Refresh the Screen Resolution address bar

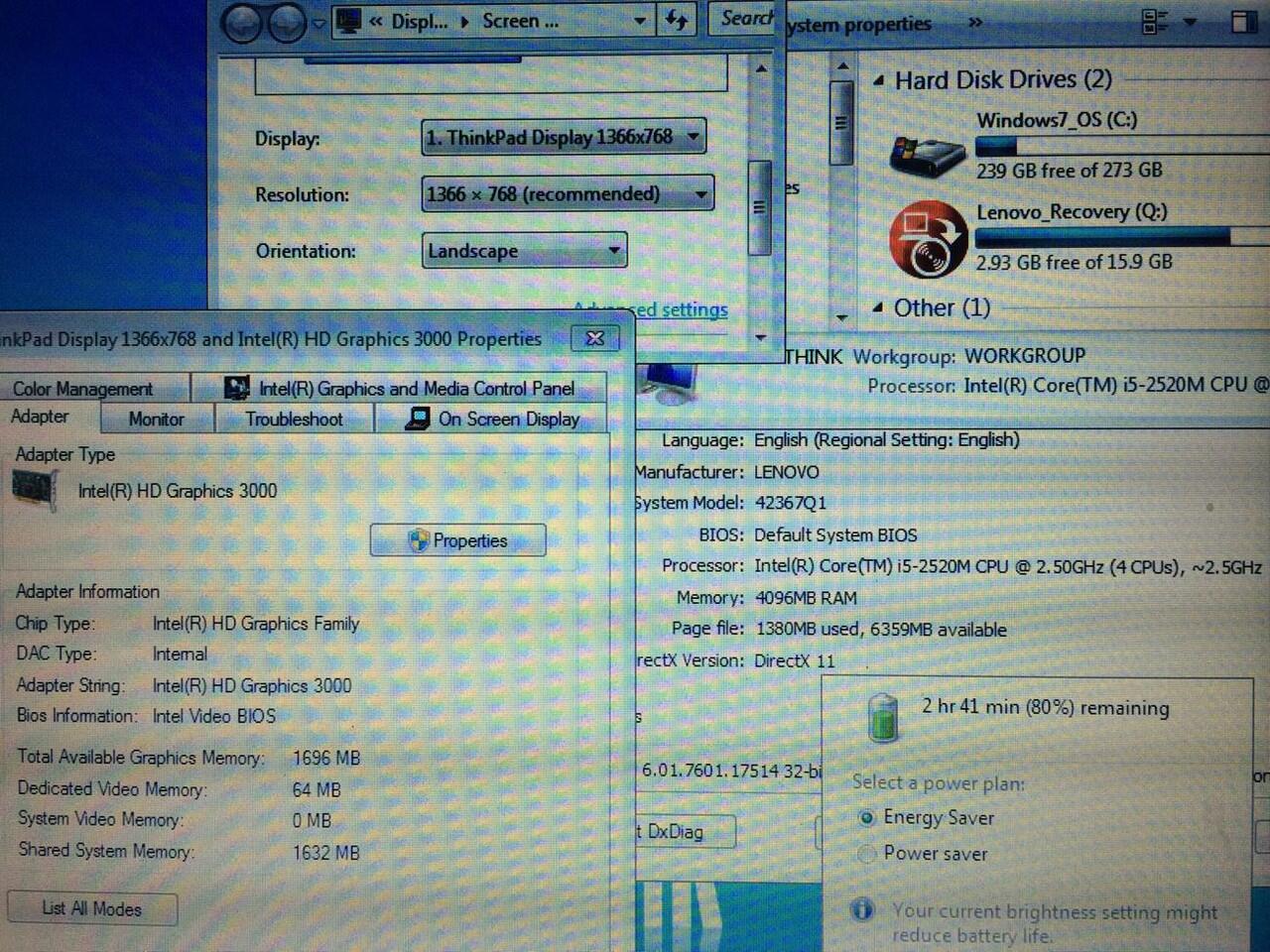677,20
